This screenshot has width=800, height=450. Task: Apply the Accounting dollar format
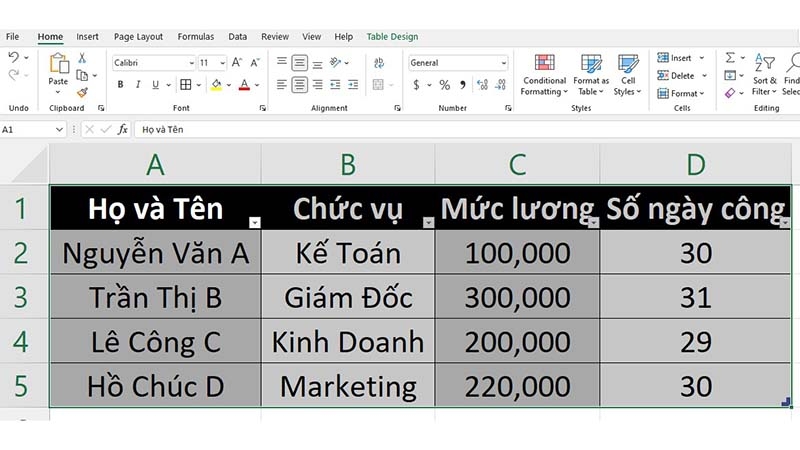point(416,85)
